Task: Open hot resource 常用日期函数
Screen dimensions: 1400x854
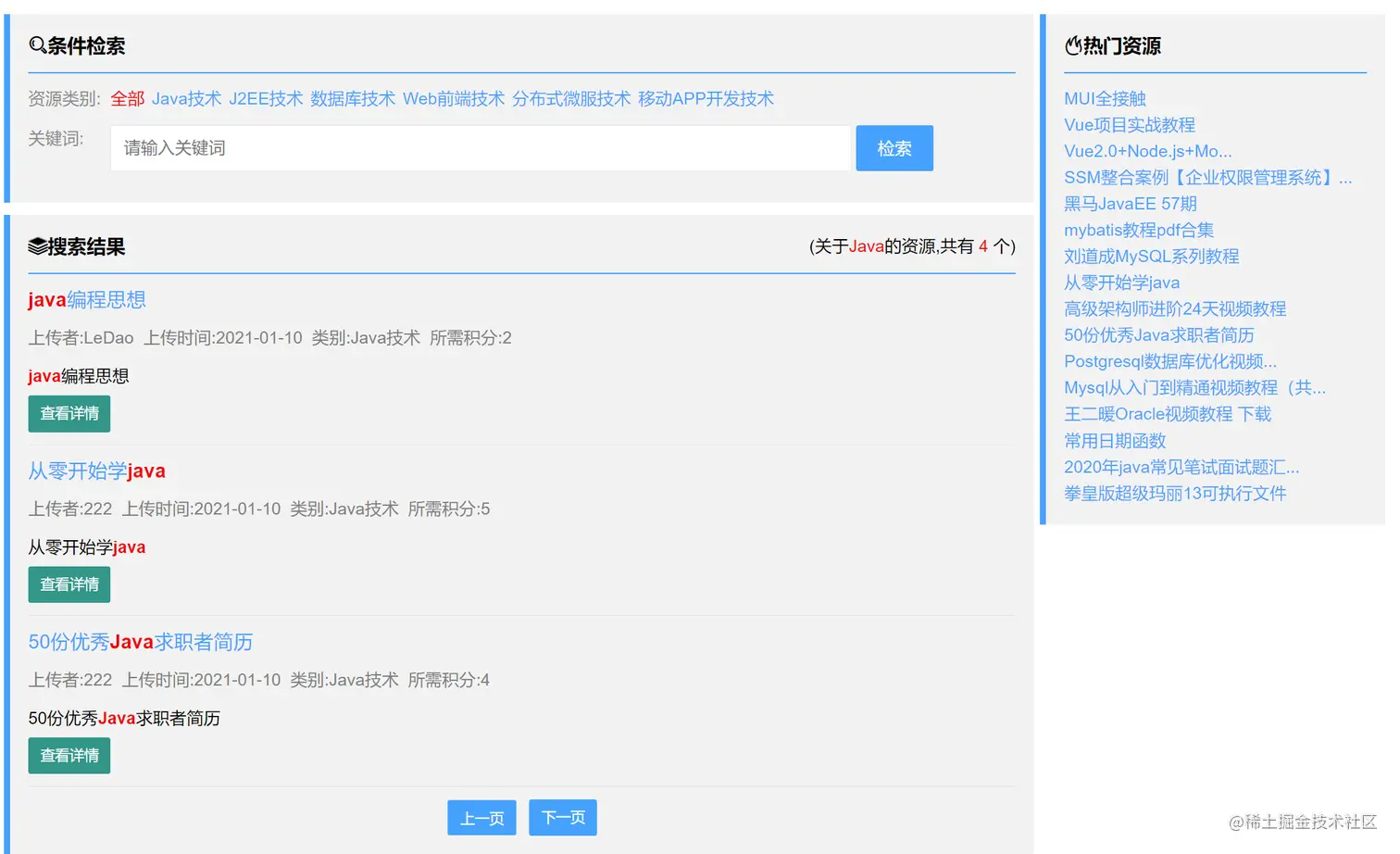Action: pos(1115,441)
